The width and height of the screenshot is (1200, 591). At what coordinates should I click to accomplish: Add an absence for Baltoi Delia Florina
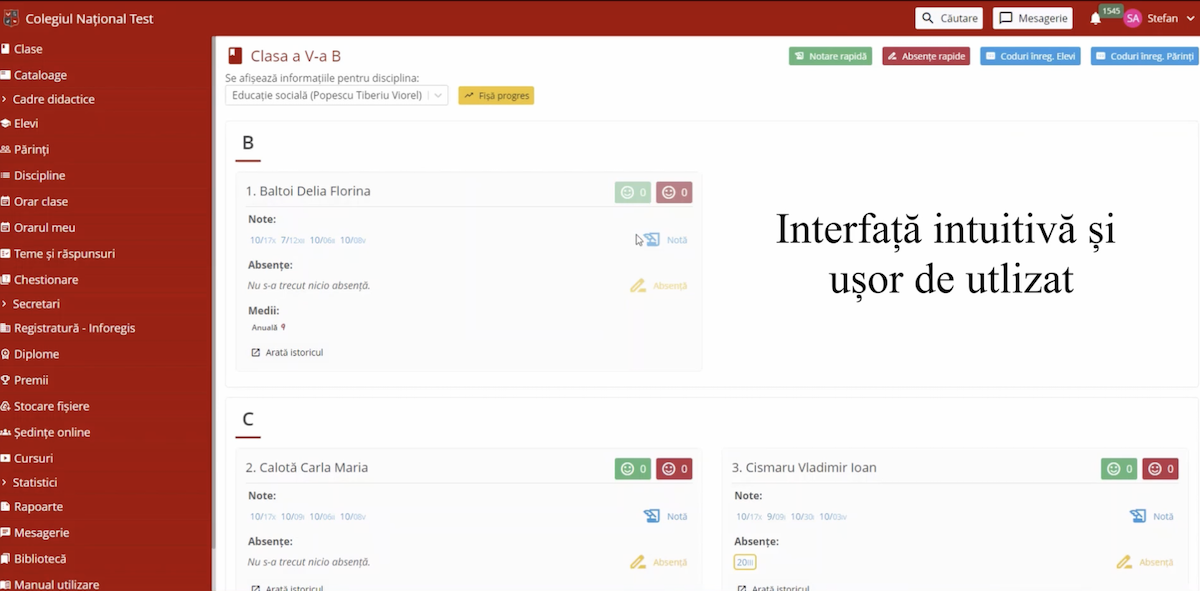click(659, 286)
